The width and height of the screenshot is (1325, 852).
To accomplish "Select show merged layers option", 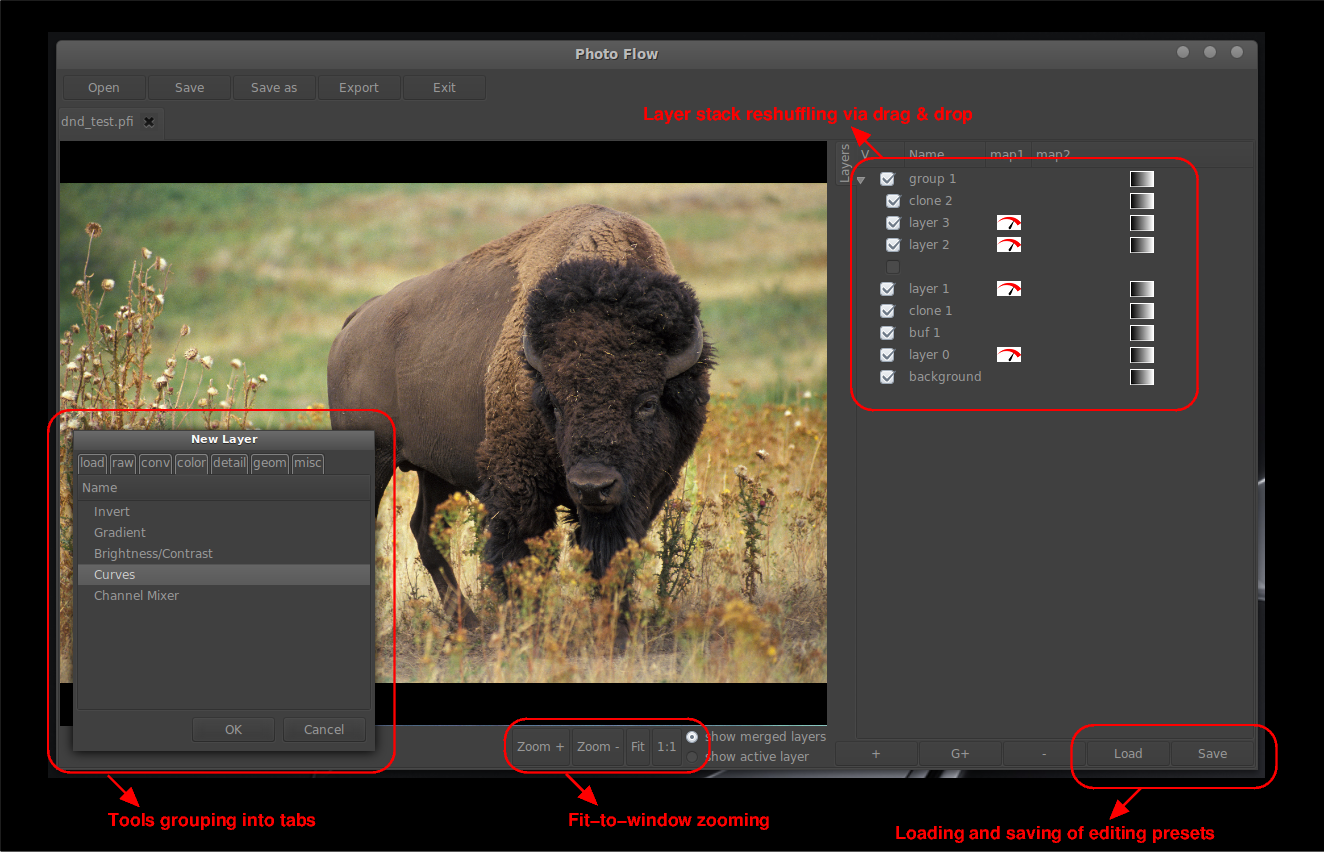I will 693,737.
